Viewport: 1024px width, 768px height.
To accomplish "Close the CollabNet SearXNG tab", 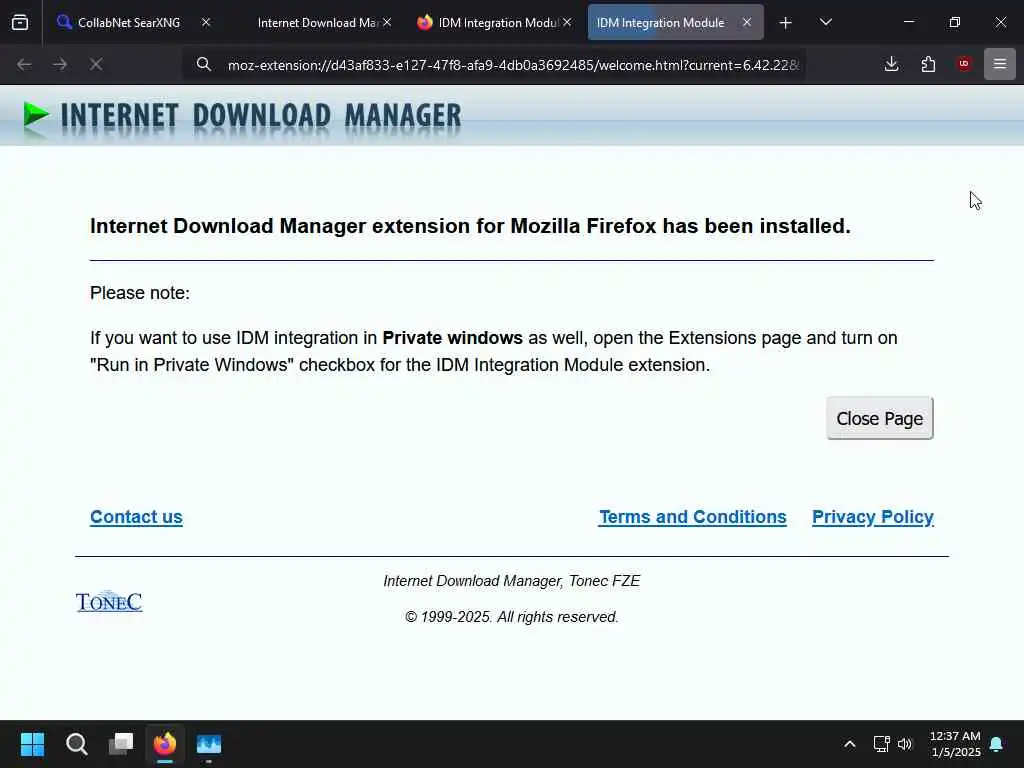I will pos(206,22).
